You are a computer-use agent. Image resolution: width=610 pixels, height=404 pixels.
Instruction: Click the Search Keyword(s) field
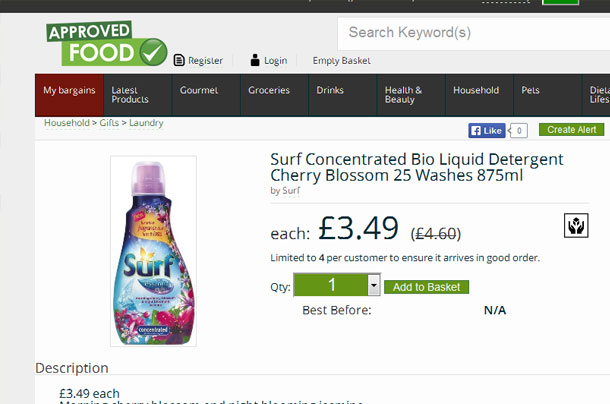pyautogui.click(x=474, y=33)
